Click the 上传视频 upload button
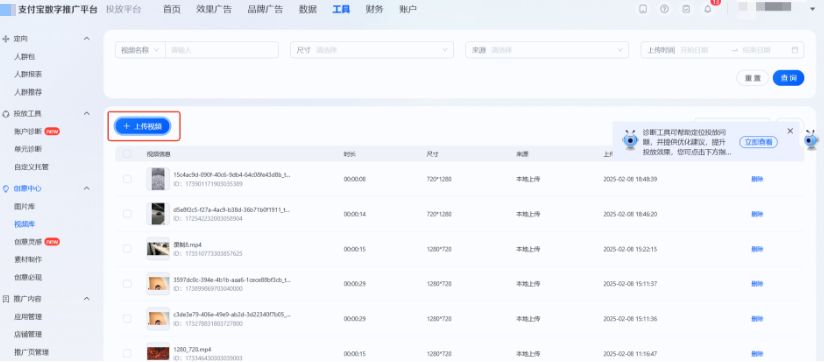This screenshot has width=824, height=362. (142, 126)
